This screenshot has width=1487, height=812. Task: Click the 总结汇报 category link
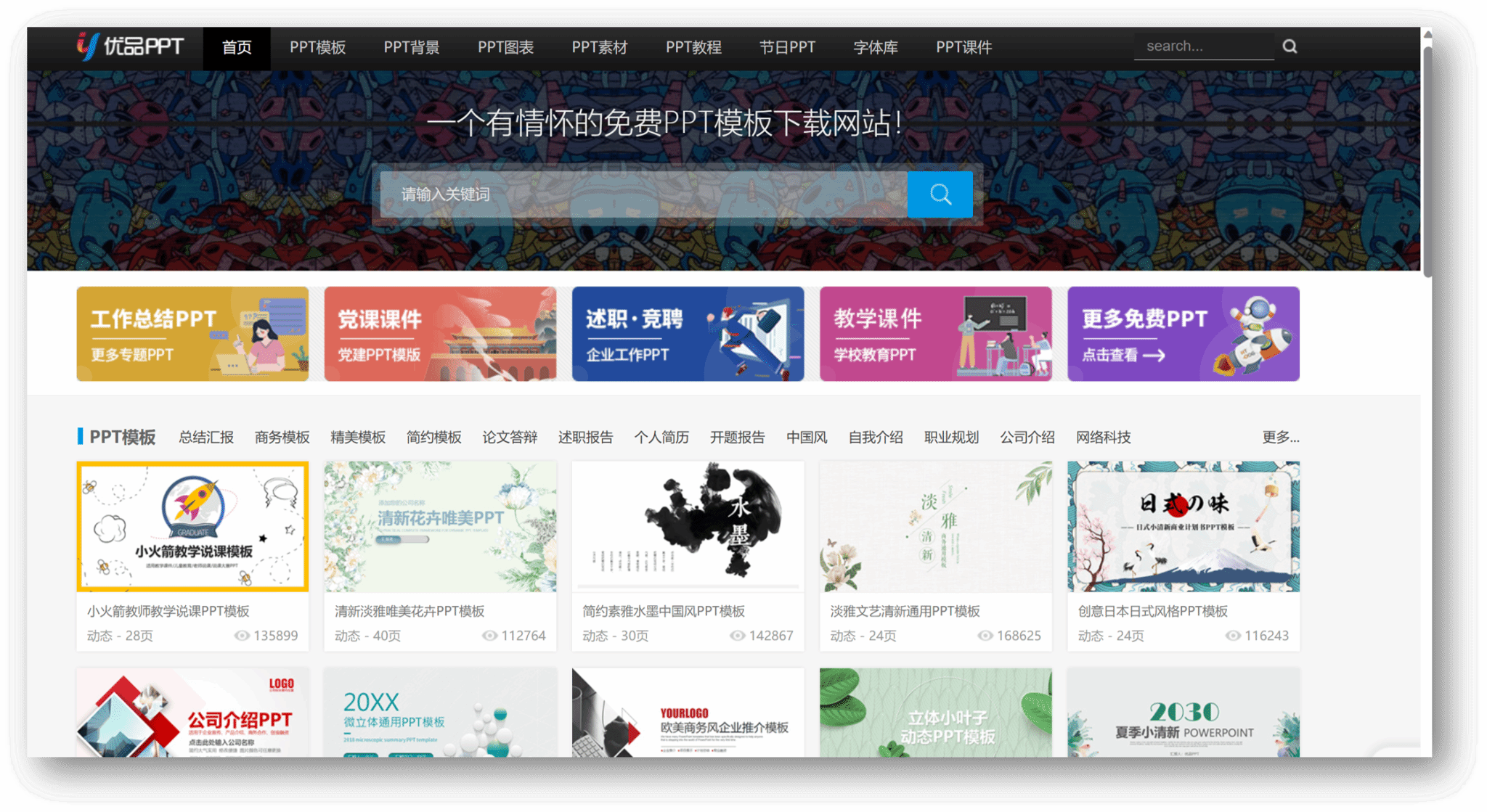coord(206,437)
